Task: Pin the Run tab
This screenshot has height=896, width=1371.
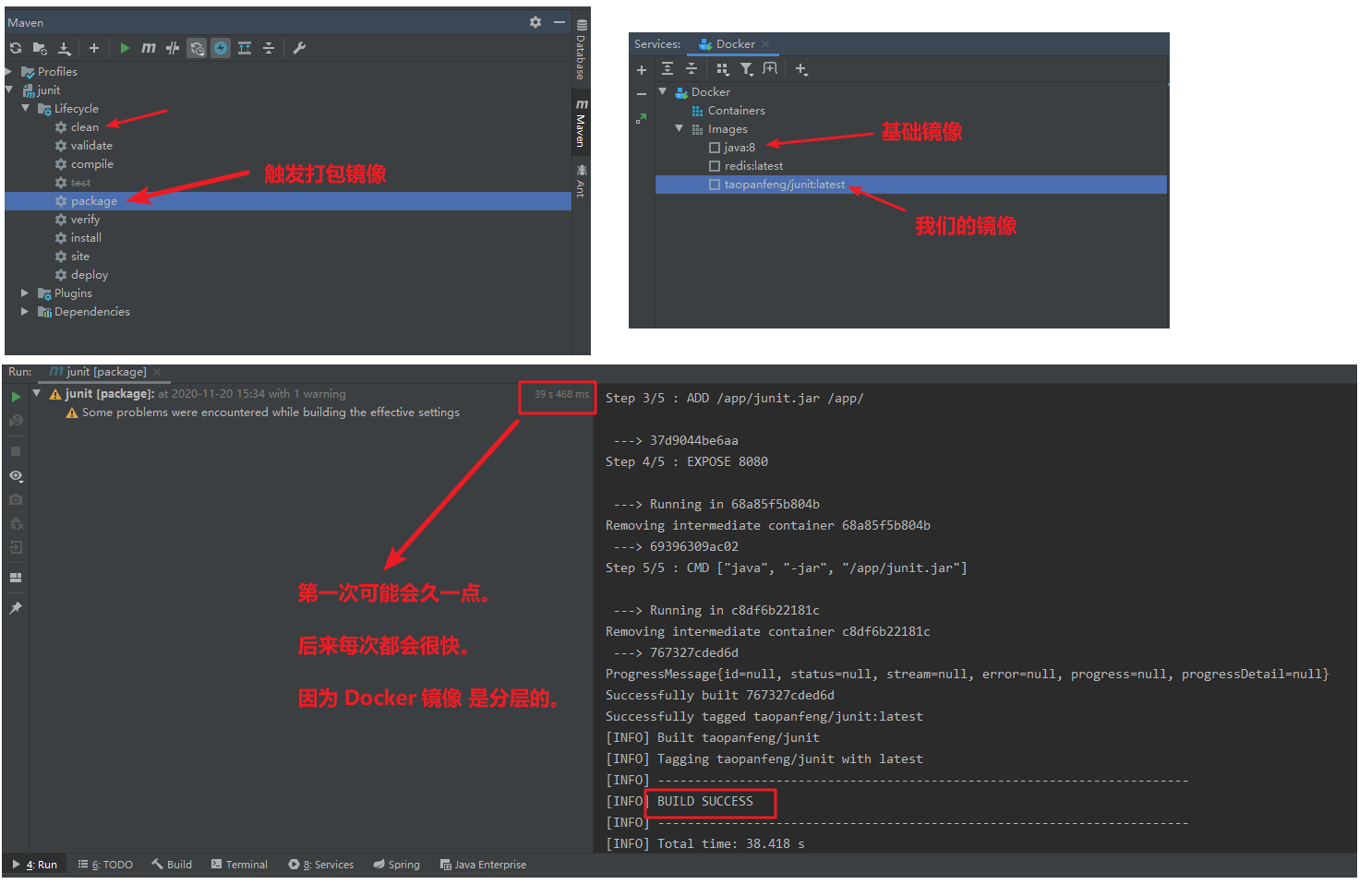Action: (16, 608)
